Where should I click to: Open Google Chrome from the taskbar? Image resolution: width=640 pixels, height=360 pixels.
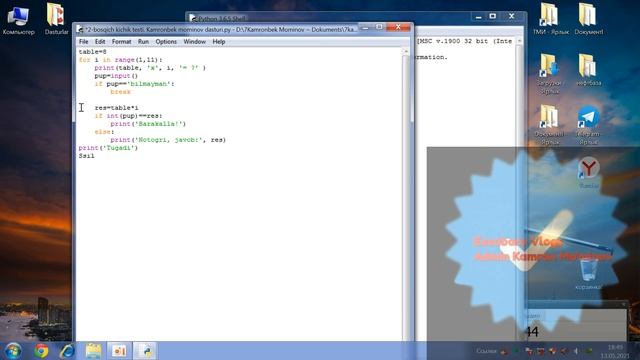click(x=41, y=351)
